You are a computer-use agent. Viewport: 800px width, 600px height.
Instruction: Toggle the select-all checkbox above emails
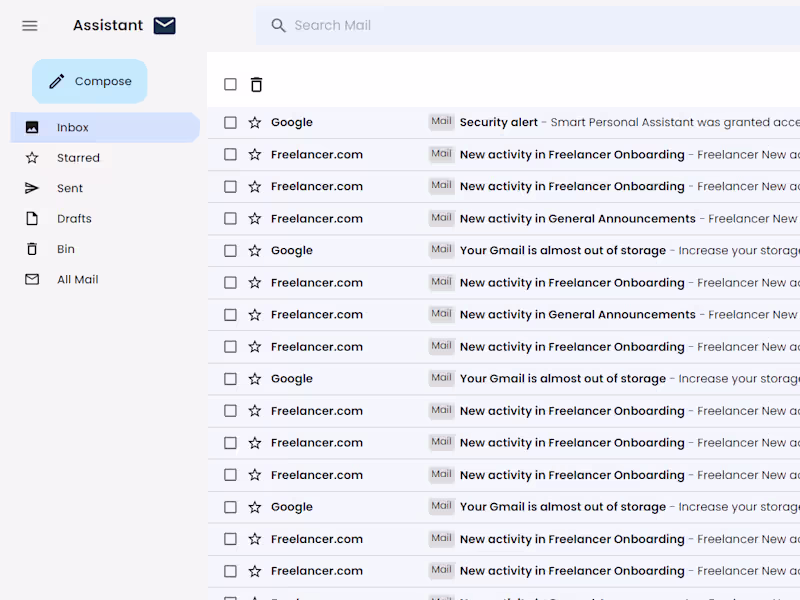230,85
